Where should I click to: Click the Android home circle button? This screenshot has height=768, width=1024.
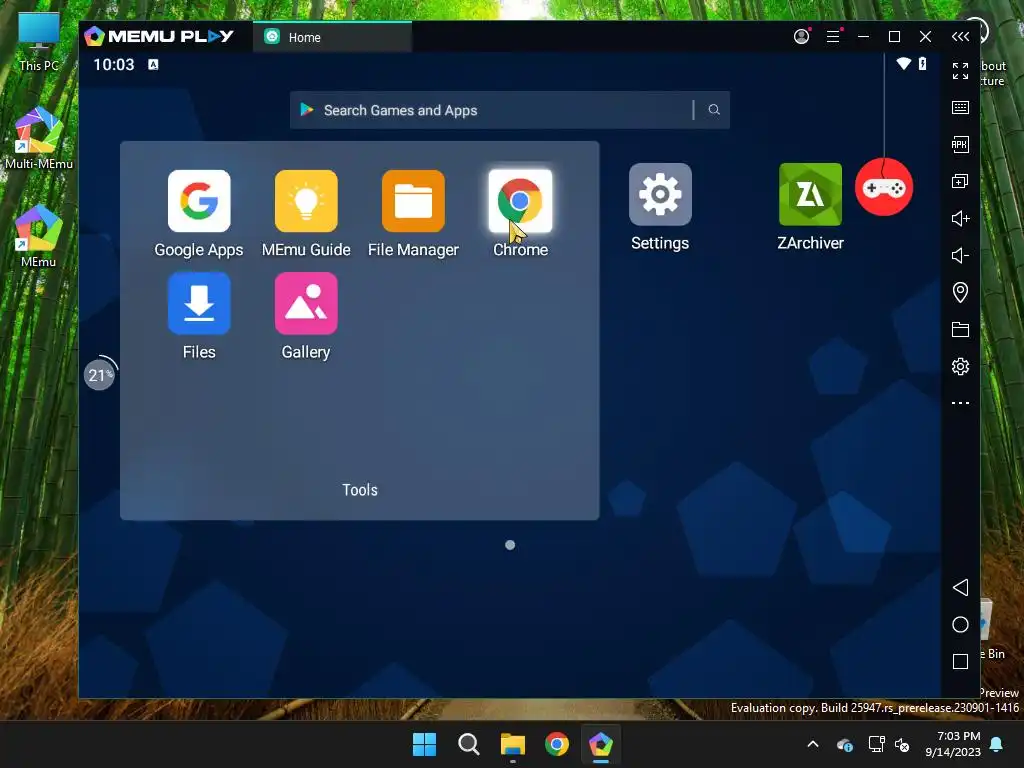pyautogui.click(x=960, y=624)
